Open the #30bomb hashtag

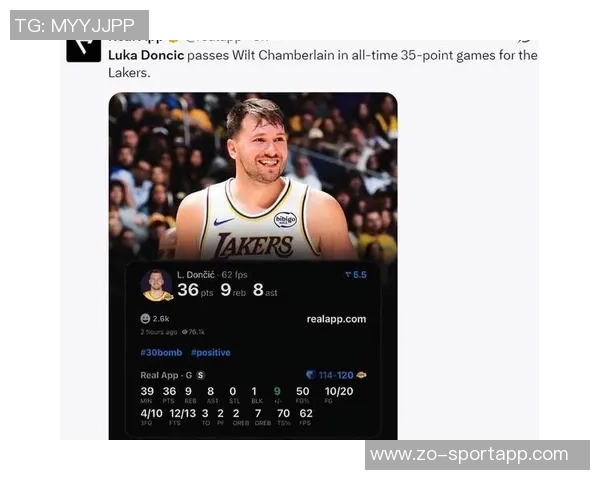161,353
